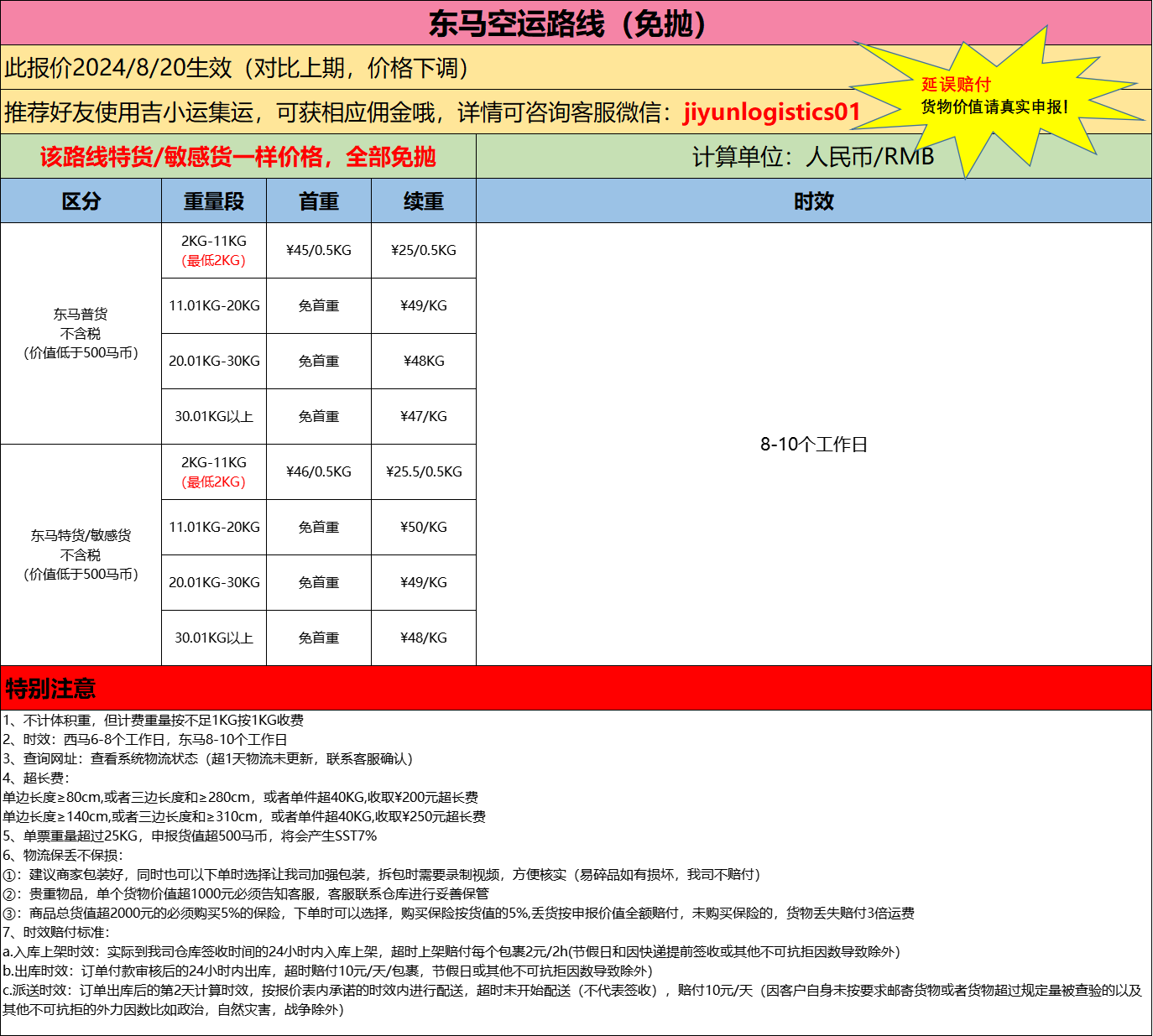This screenshot has width=1153, height=1036.
Task: Select note 2 时效：西马6-8个工作日
Action: coord(145,740)
